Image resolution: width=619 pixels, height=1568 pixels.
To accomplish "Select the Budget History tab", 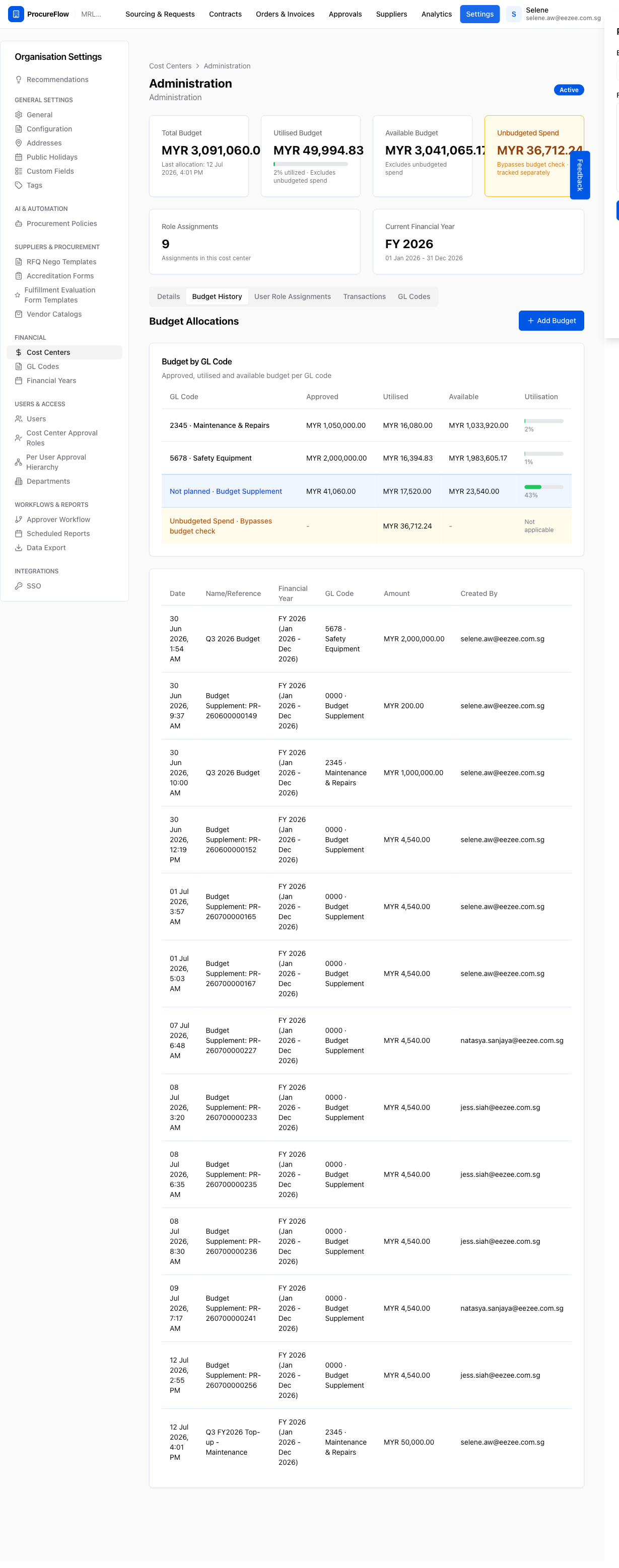I will [x=217, y=296].
